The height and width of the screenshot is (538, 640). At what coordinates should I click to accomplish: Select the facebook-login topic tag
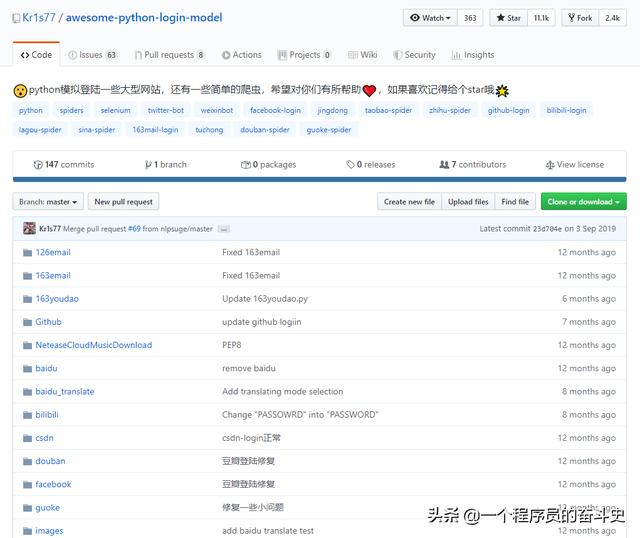[x=276, y=110]
